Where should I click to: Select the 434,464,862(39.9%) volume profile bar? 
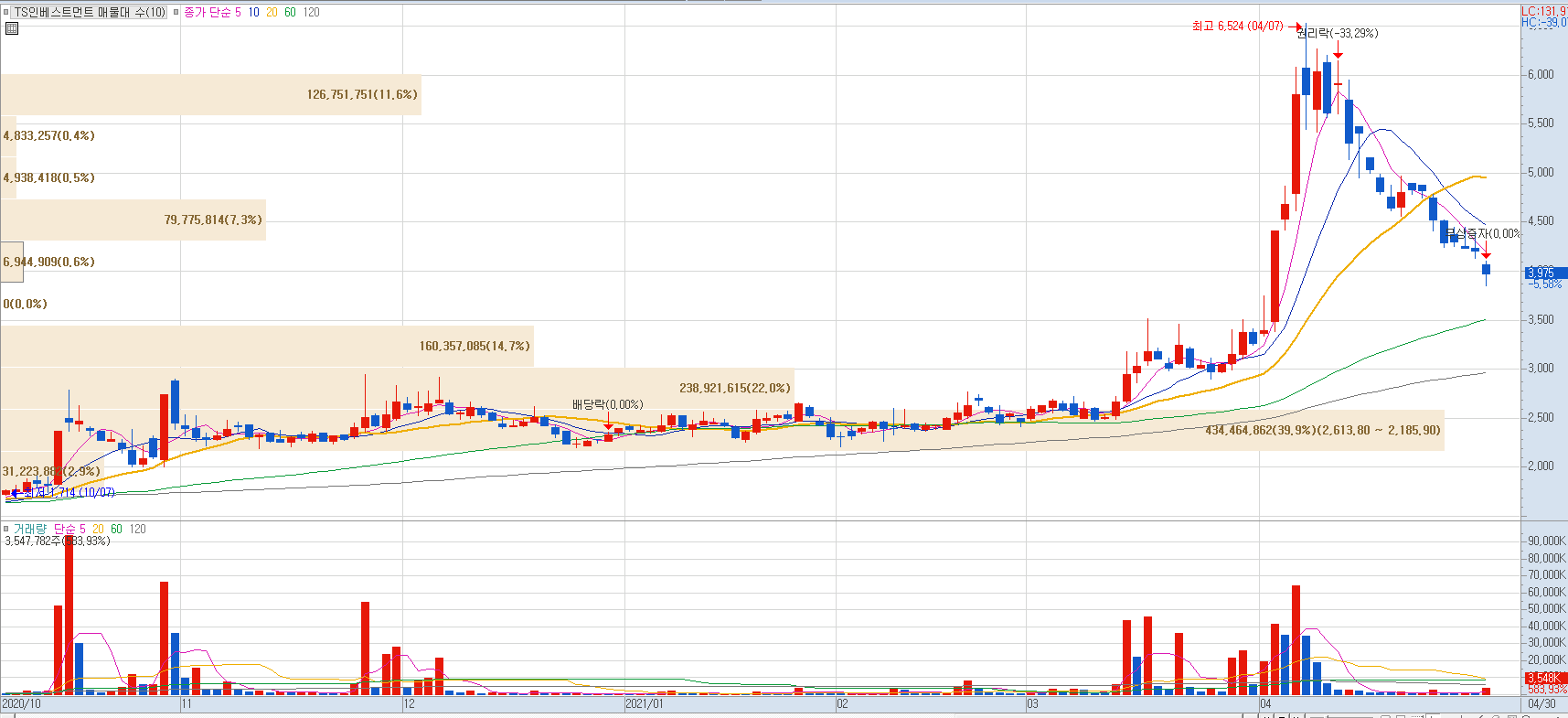coord(722,430)
